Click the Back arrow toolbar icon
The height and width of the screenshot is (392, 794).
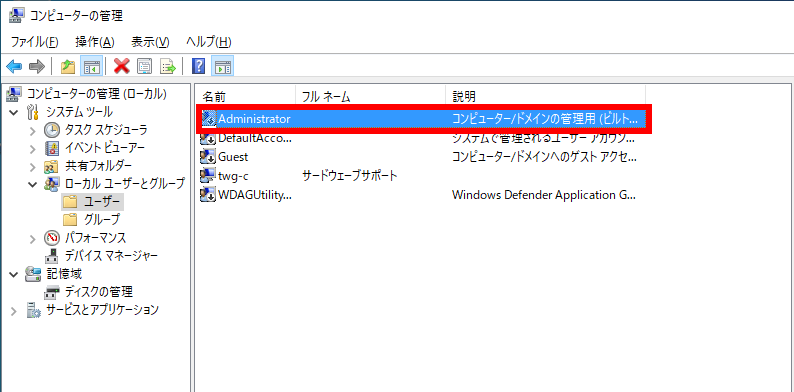[14, 66]
